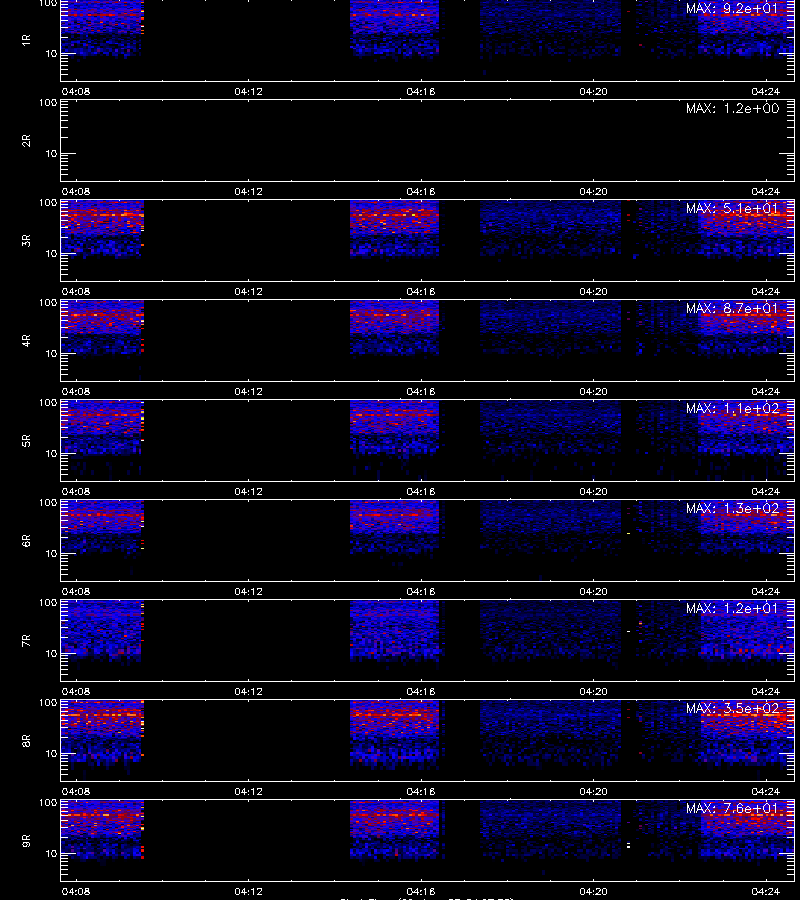Click the 04:20 time label under panel 4R
The height and width of the screenshot is (900, 800).
(x=593, y=391)
